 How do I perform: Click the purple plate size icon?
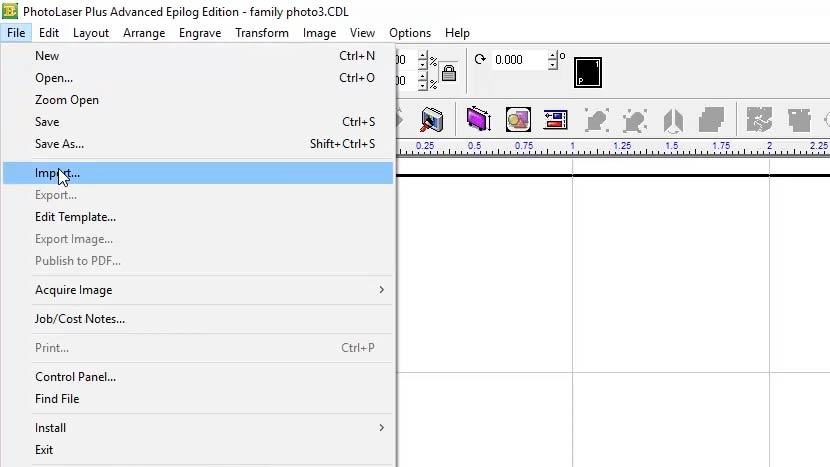[x=479, y=121]
